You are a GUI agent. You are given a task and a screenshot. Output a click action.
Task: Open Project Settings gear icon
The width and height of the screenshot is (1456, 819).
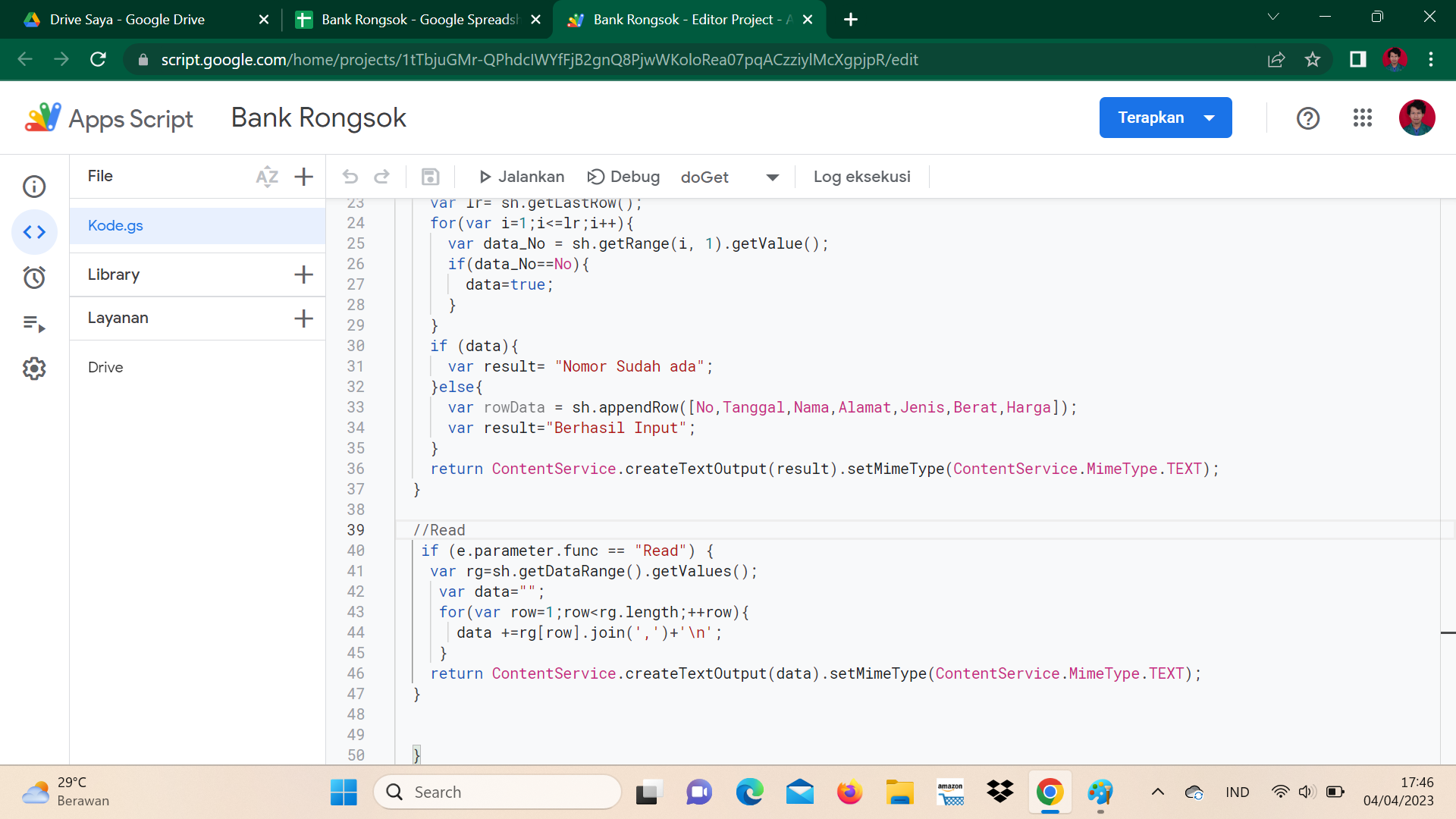point(34,369)
